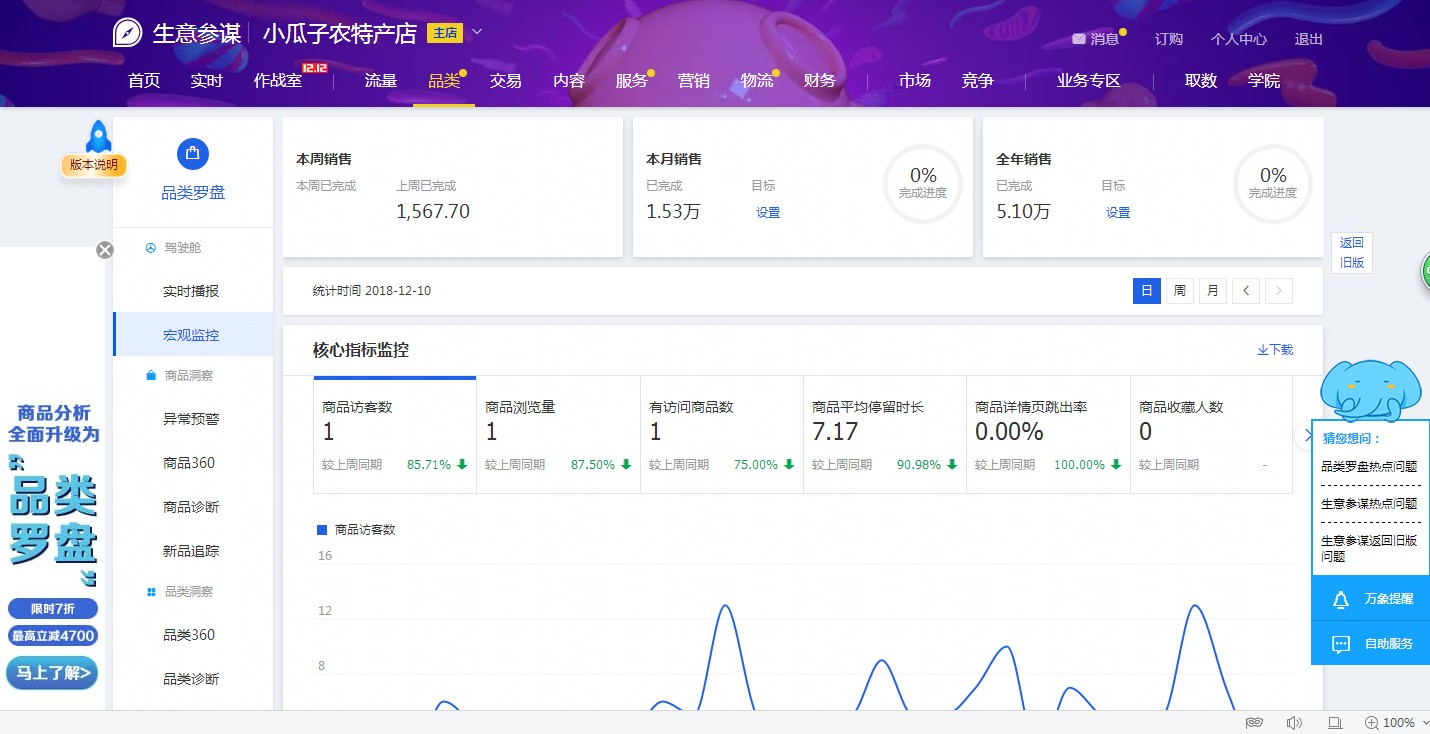The height and width of the screenshot is (734, 1430).
Task: Open the 首页 navigation tab
Action: [x=144, y=81]
